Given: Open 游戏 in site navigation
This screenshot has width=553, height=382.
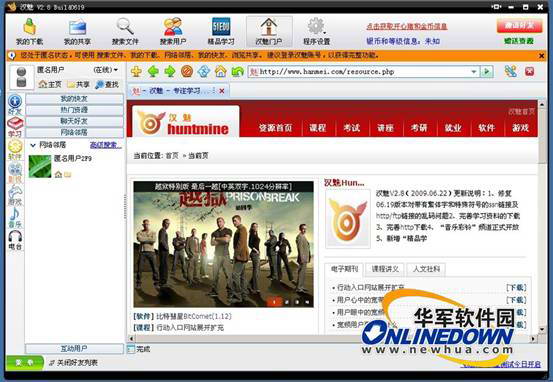Looking at the screenshot, I should (x=521, y=128).
